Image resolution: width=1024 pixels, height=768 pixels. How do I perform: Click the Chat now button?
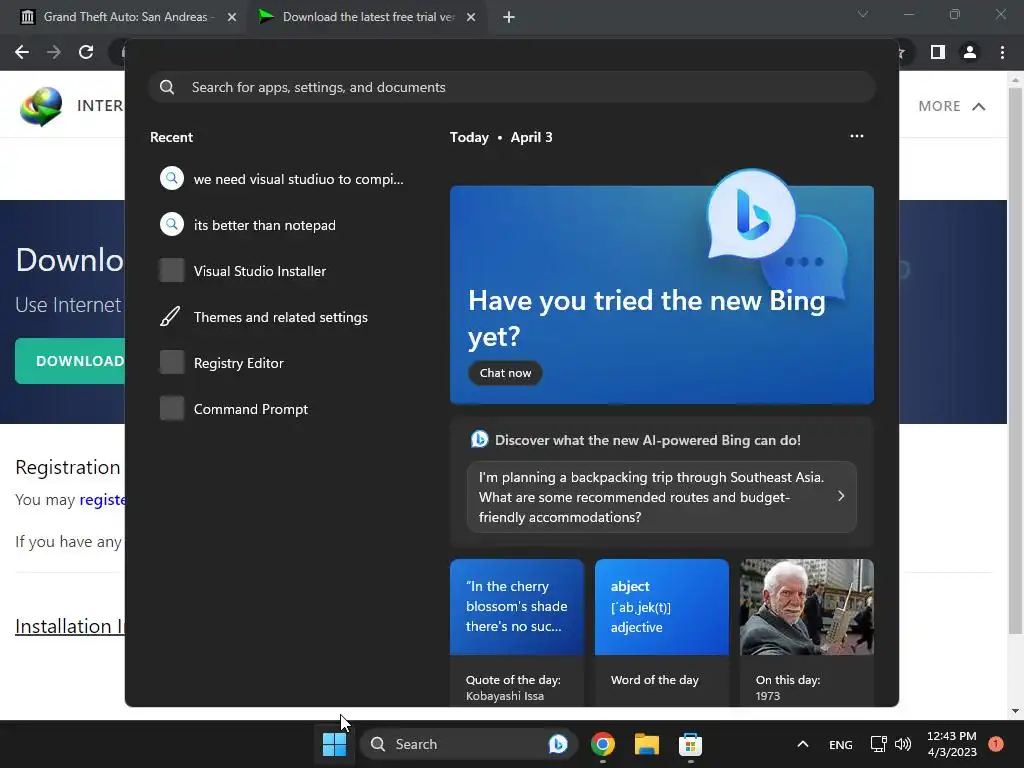coord(505,373)
